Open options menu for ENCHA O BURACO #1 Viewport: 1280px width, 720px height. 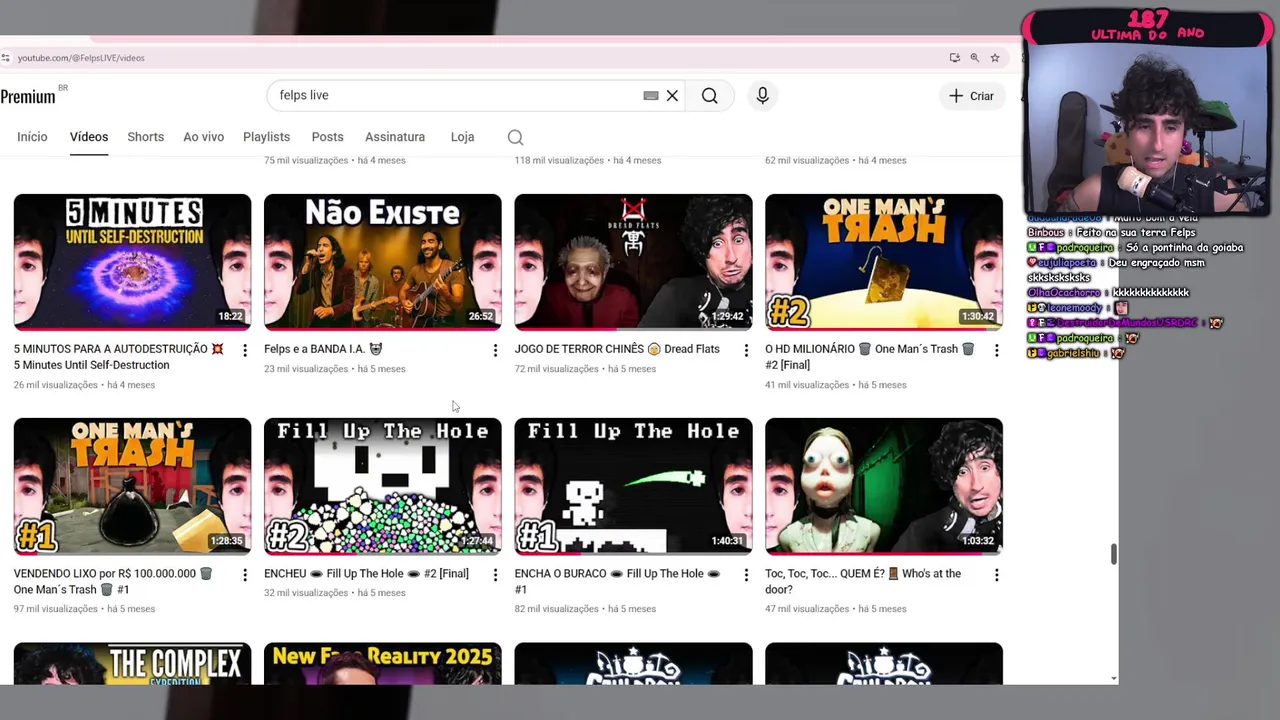coord(745,575)
